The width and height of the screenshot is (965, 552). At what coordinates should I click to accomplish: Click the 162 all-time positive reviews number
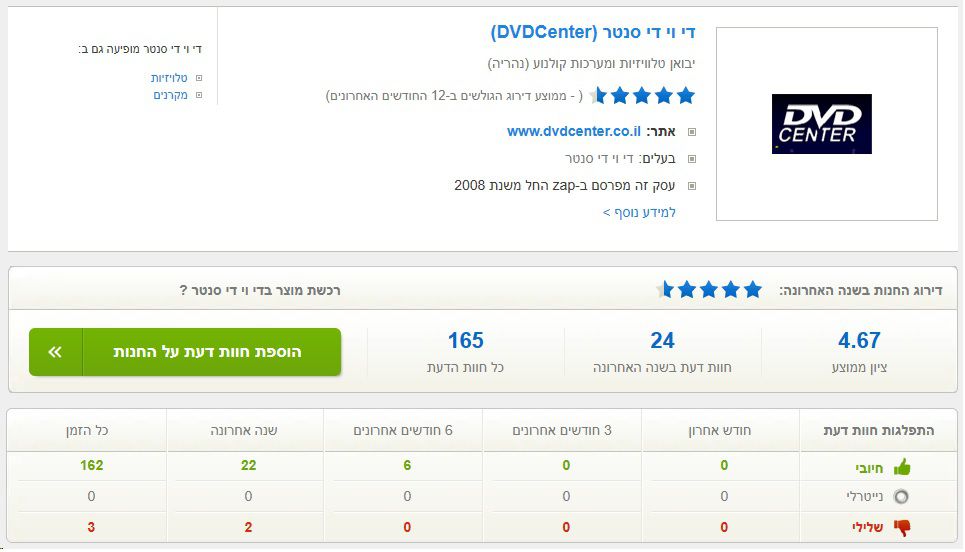point(92,465)
